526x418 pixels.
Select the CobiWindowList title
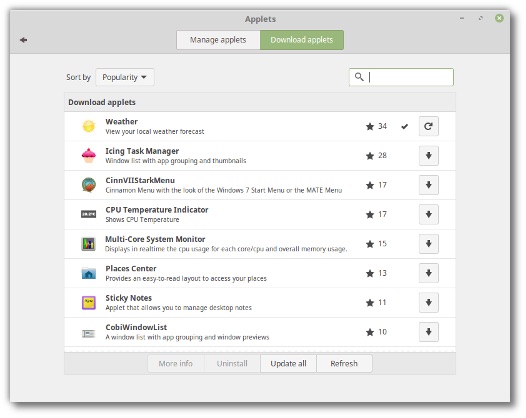(x=136, y=327)
